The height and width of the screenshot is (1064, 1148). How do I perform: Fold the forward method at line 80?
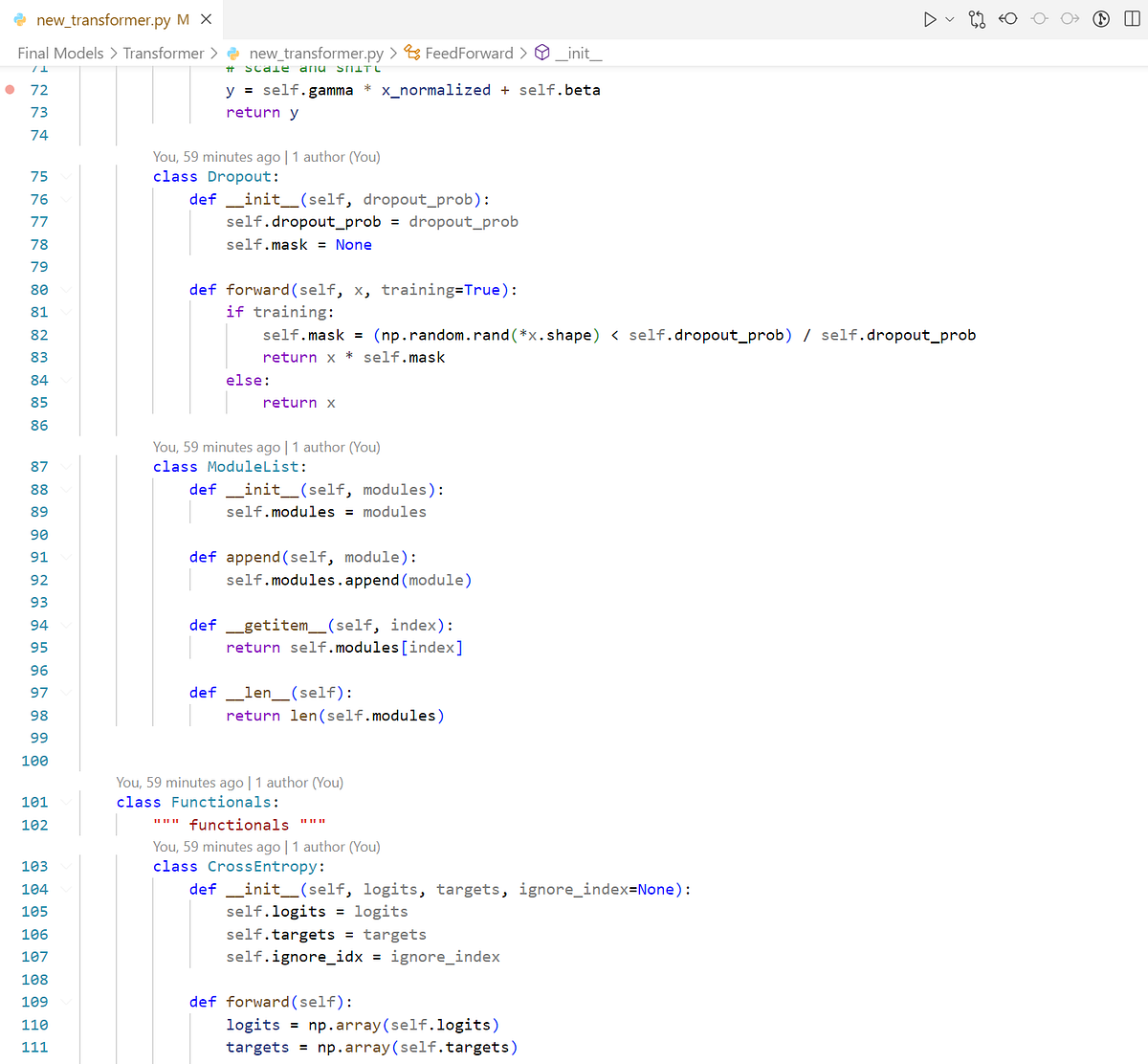pos(66,290)
